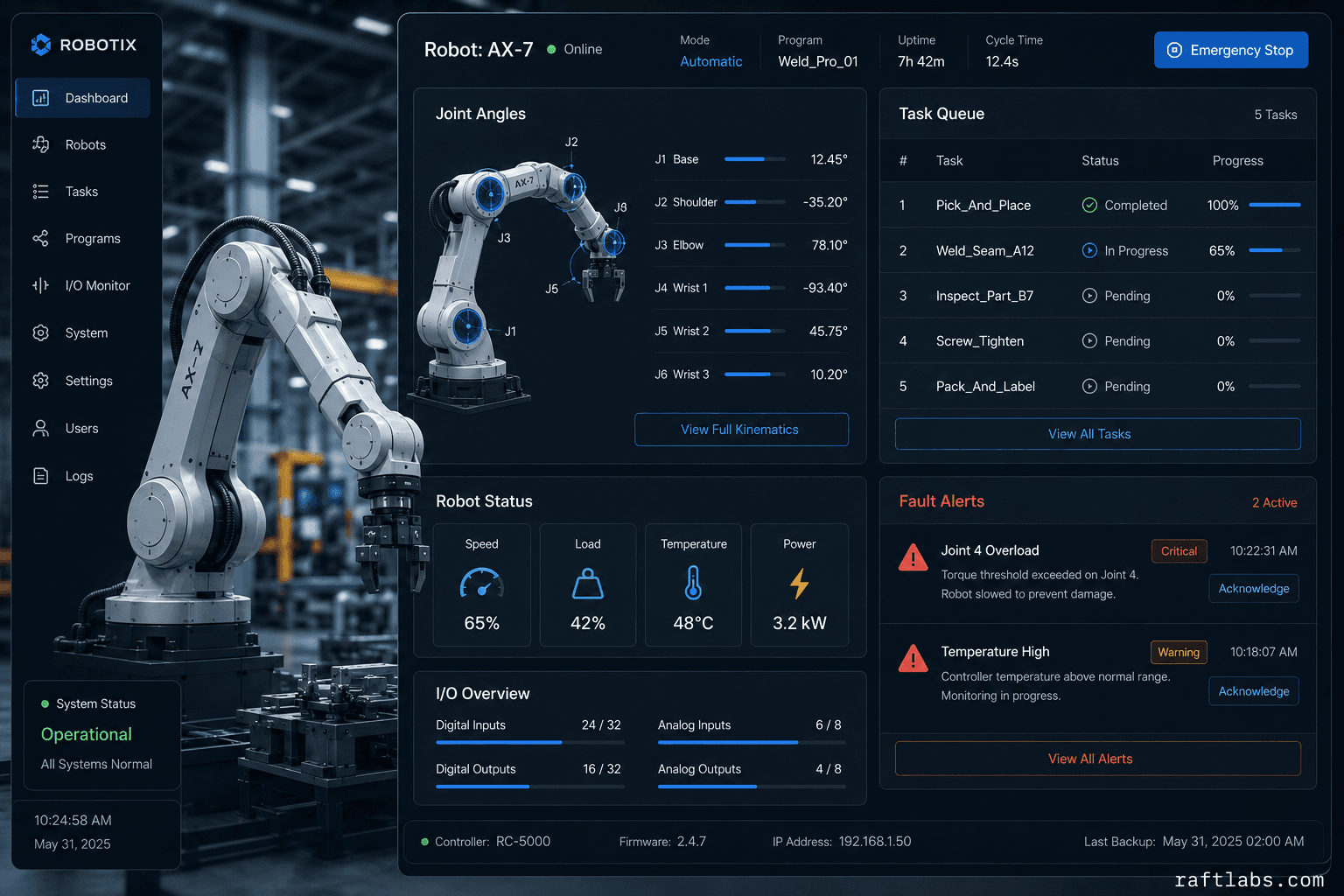Click the Robots sidebar icon

(x=40, y=144)
